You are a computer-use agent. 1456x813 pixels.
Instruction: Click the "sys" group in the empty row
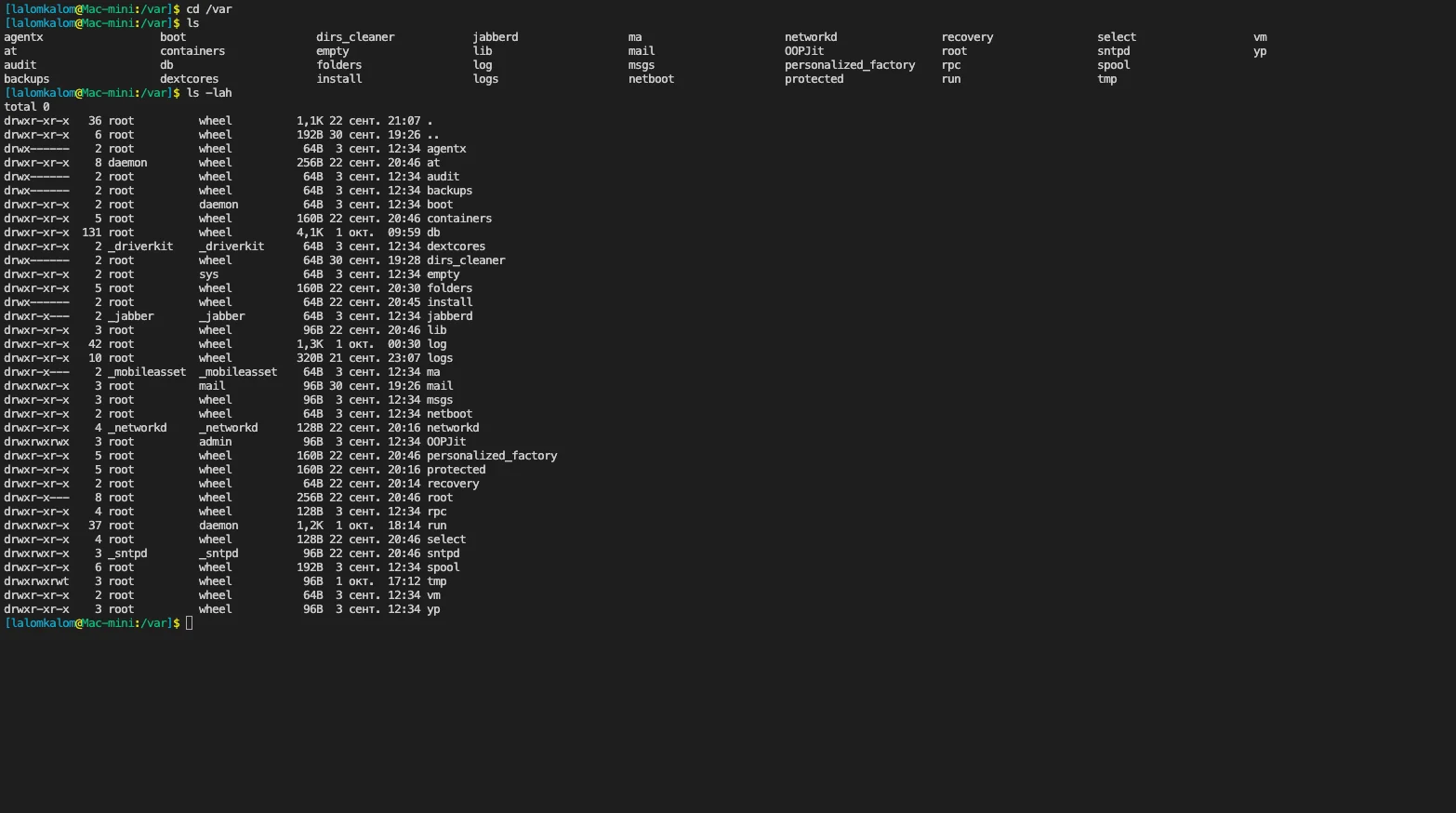pyautogui.click(x=209, y=274)
